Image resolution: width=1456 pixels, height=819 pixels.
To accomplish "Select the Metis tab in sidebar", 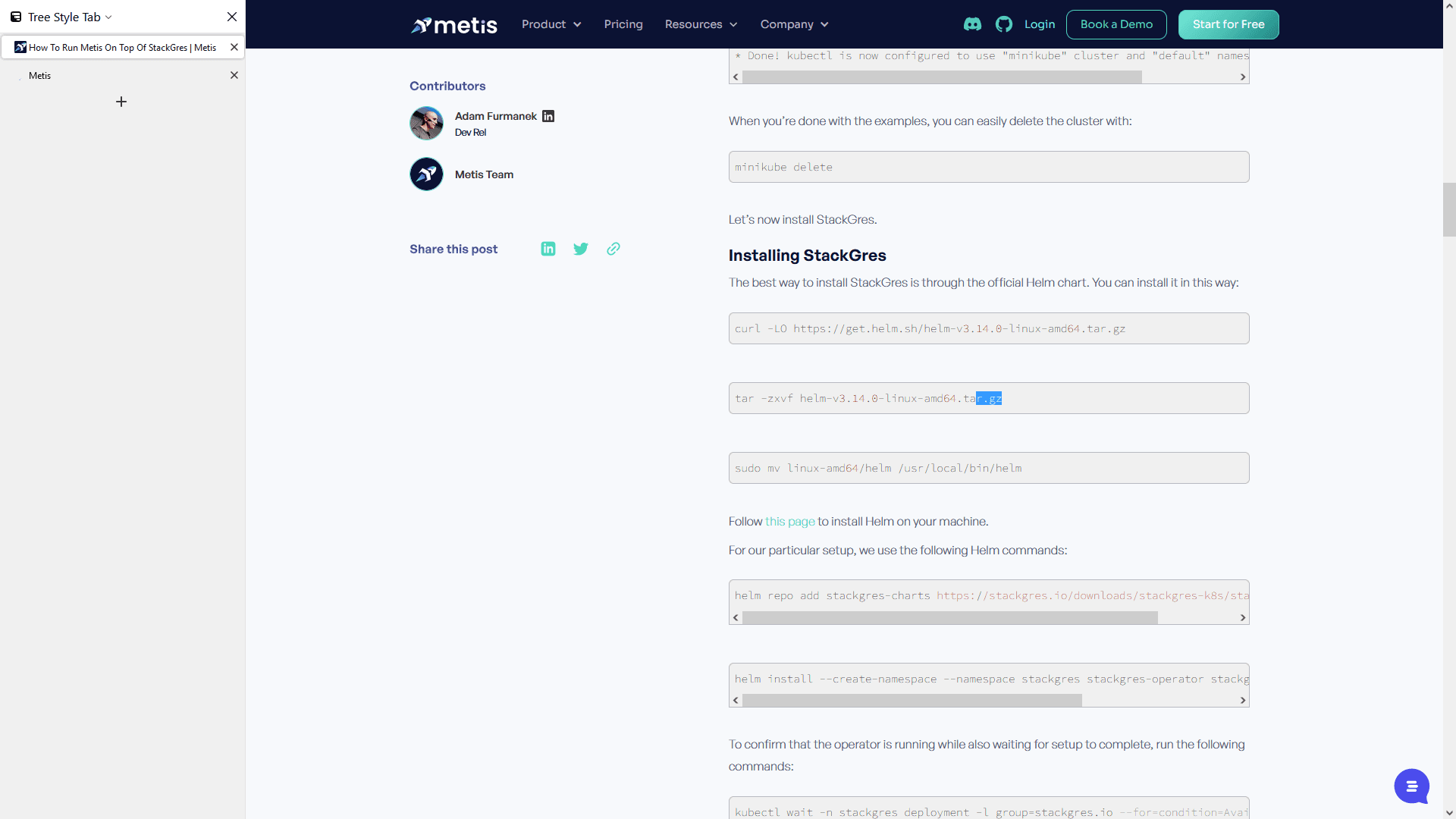I will (x=122, y=75).
